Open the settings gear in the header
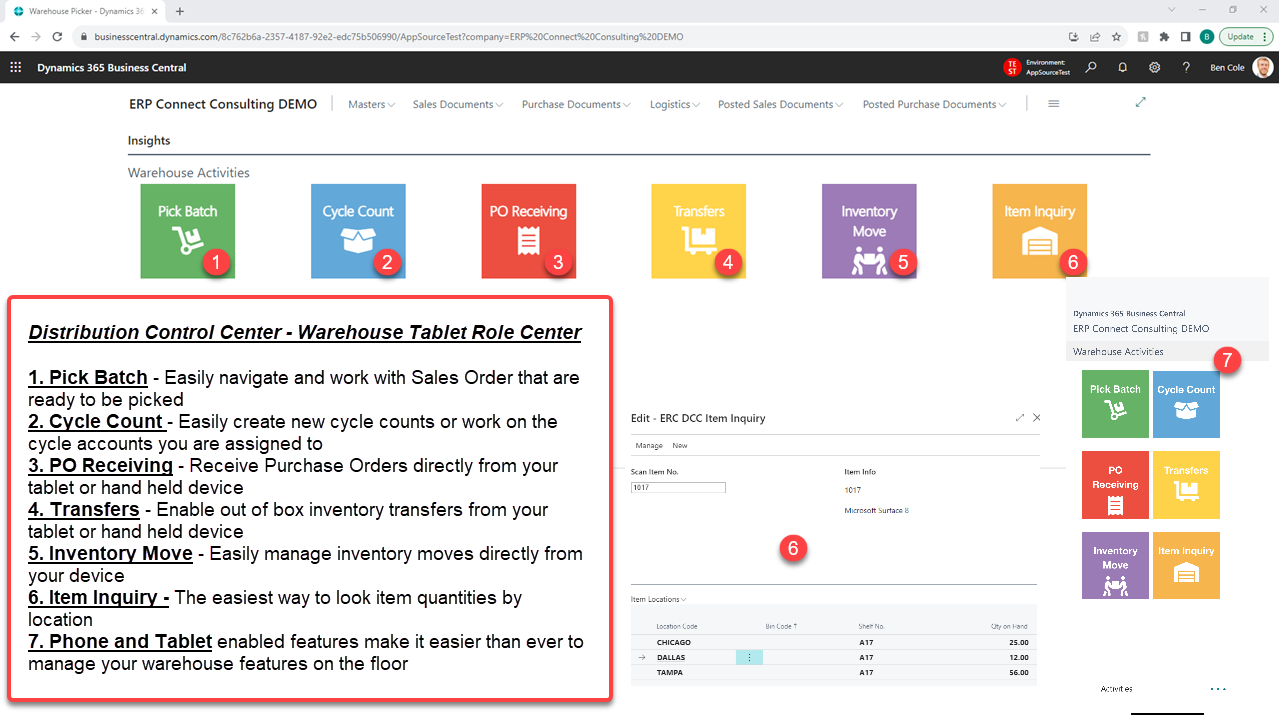Screen dimensions: 1280x720 point(1154,67)
